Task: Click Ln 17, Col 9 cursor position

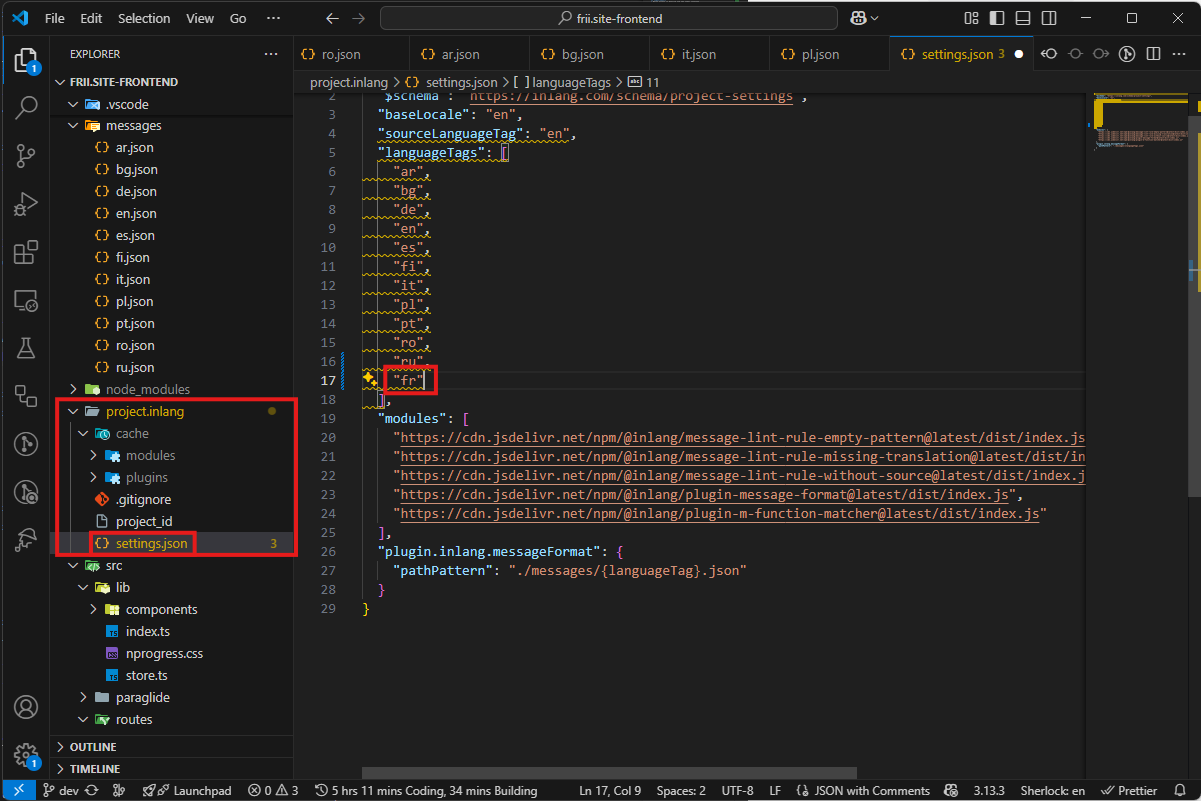Action: point(610,790)
